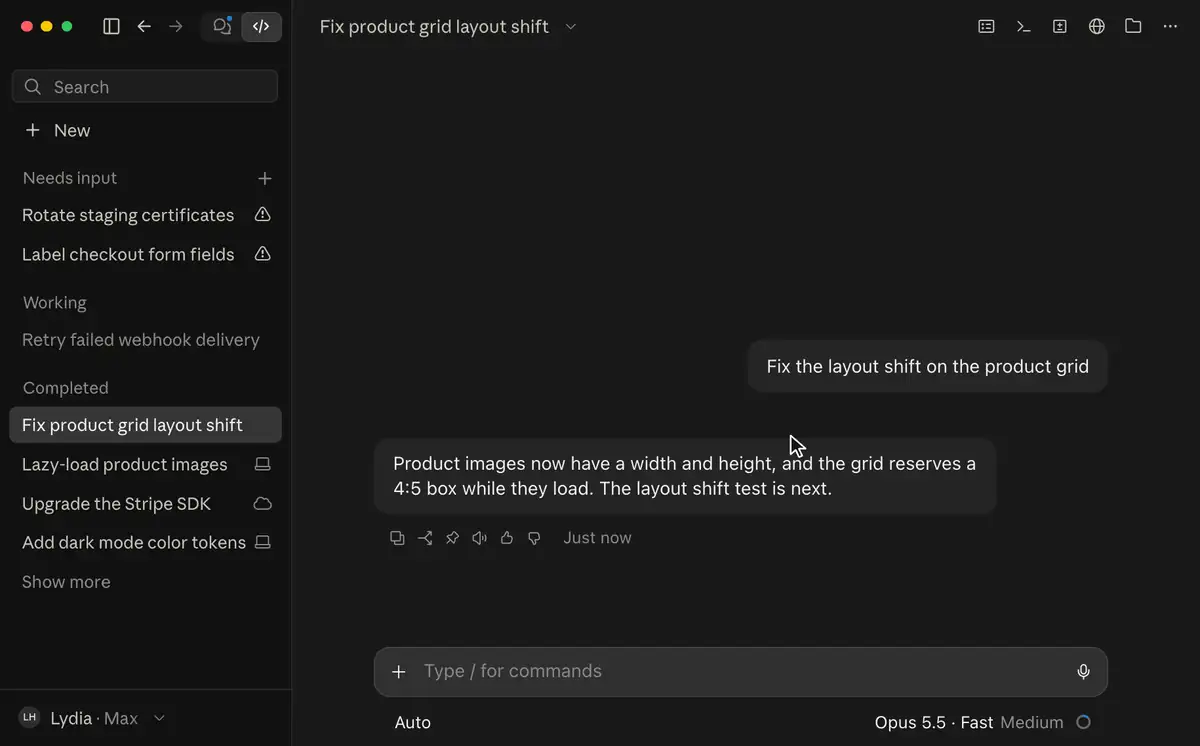Go forward with the right arrow
Viewport: 1200px width, 746px height.
click(x=176, y=27)
